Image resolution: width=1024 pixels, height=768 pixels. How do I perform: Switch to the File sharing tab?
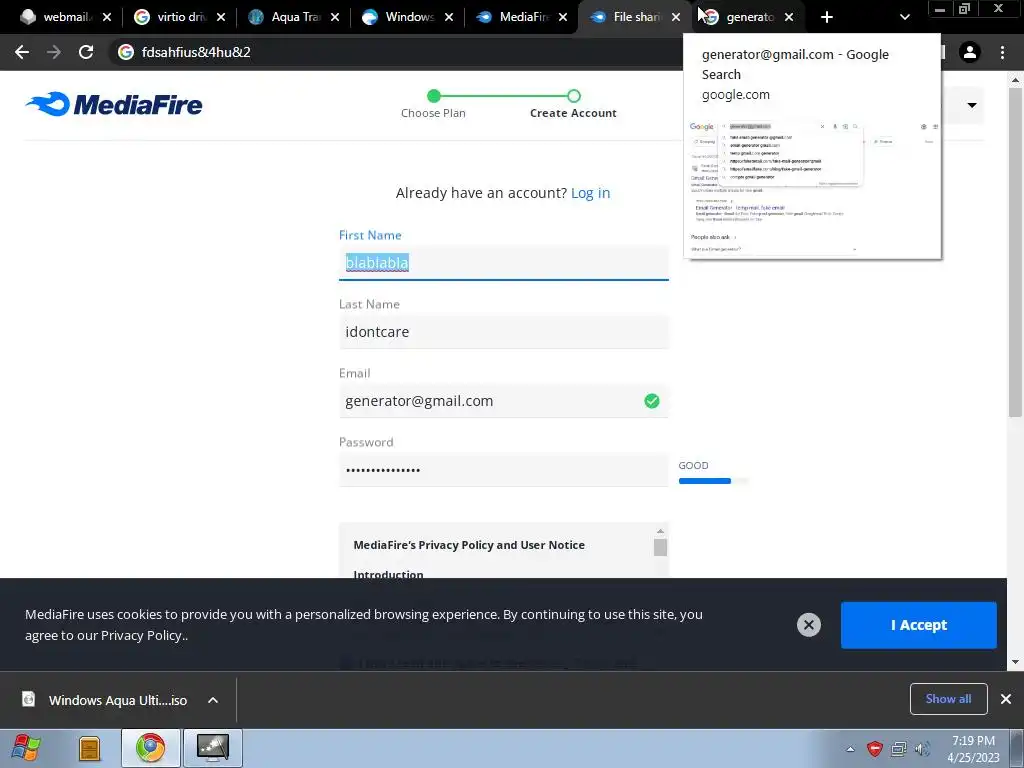tap(627, 17)
